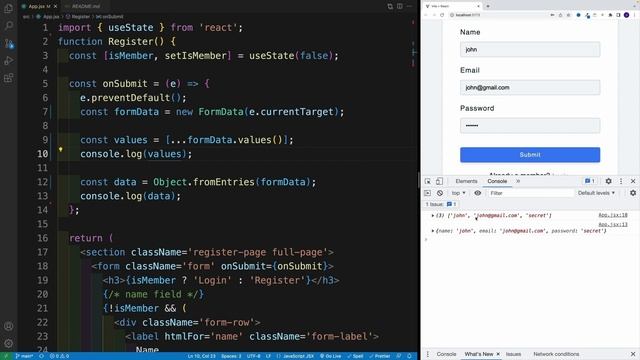Toggle the DevTools device toolbar icon
Image resolution: width=640 pixels, height=360 pixels.
(x=439, y=181)
